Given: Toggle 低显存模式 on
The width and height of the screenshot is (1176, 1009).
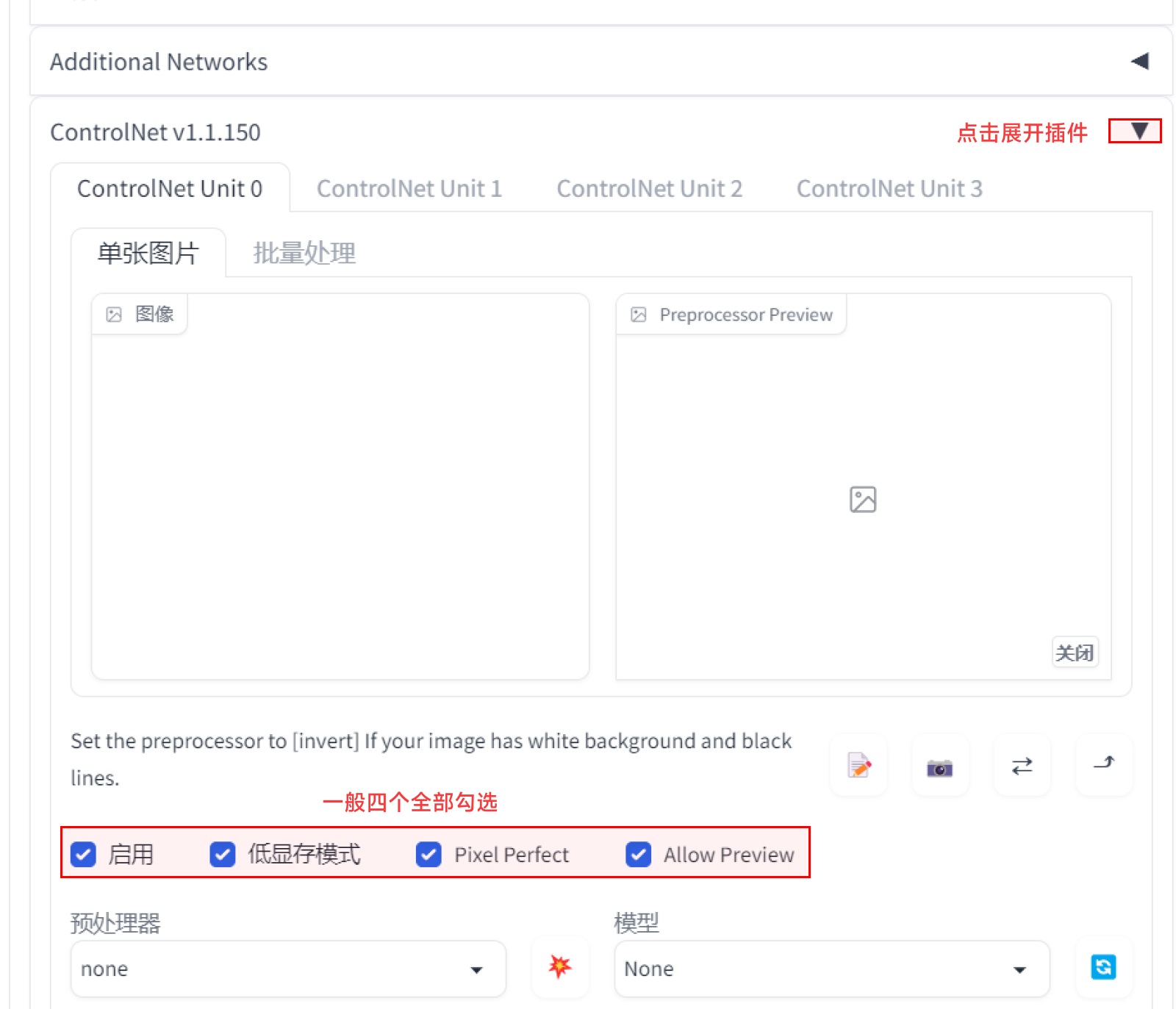Looking at the screenshot, I should (x=223, y=855).
